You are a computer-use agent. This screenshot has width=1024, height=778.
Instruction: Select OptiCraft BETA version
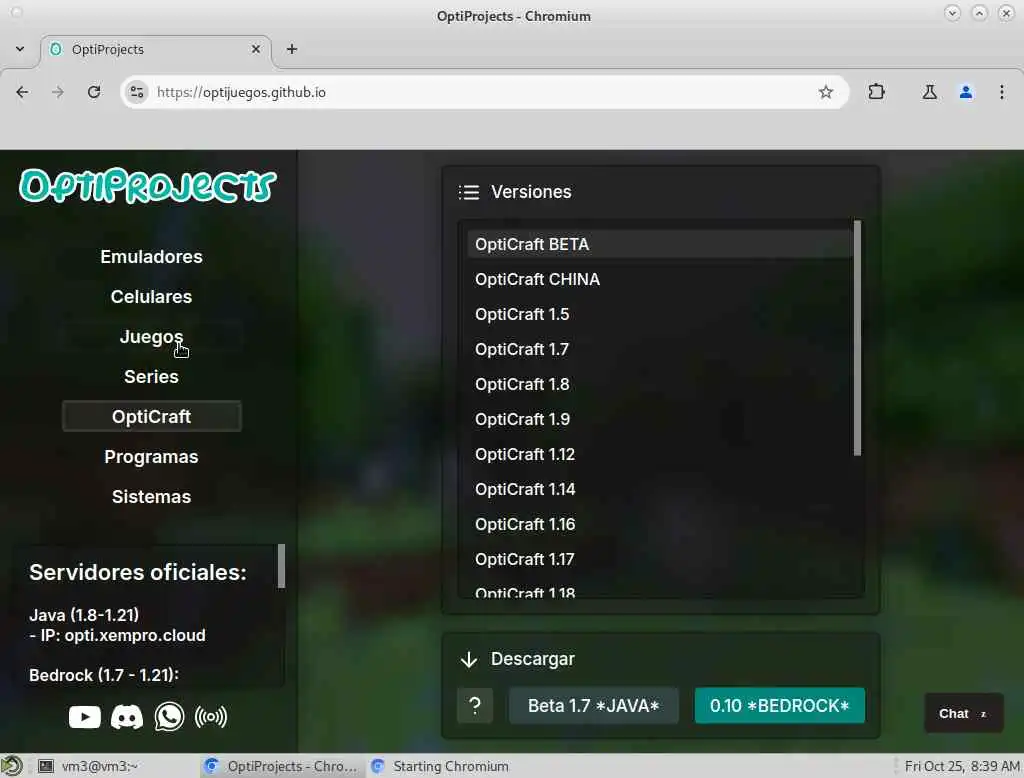pos(660,244)
